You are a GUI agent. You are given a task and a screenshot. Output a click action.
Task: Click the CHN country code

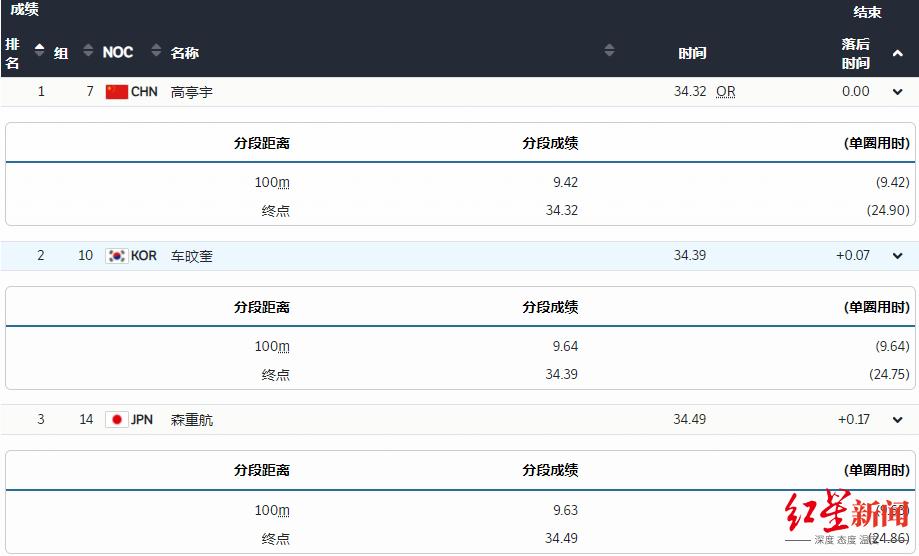[144, 92]
